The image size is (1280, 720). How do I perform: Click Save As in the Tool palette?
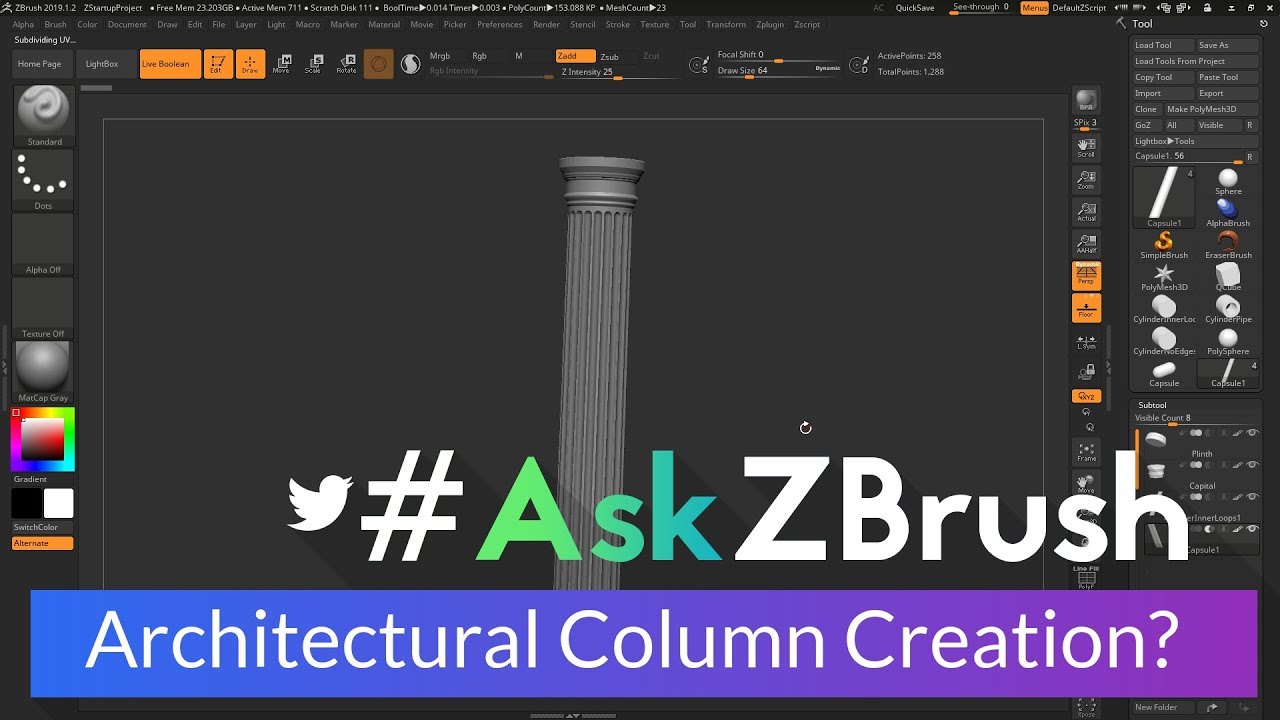tap(1227, 45)
